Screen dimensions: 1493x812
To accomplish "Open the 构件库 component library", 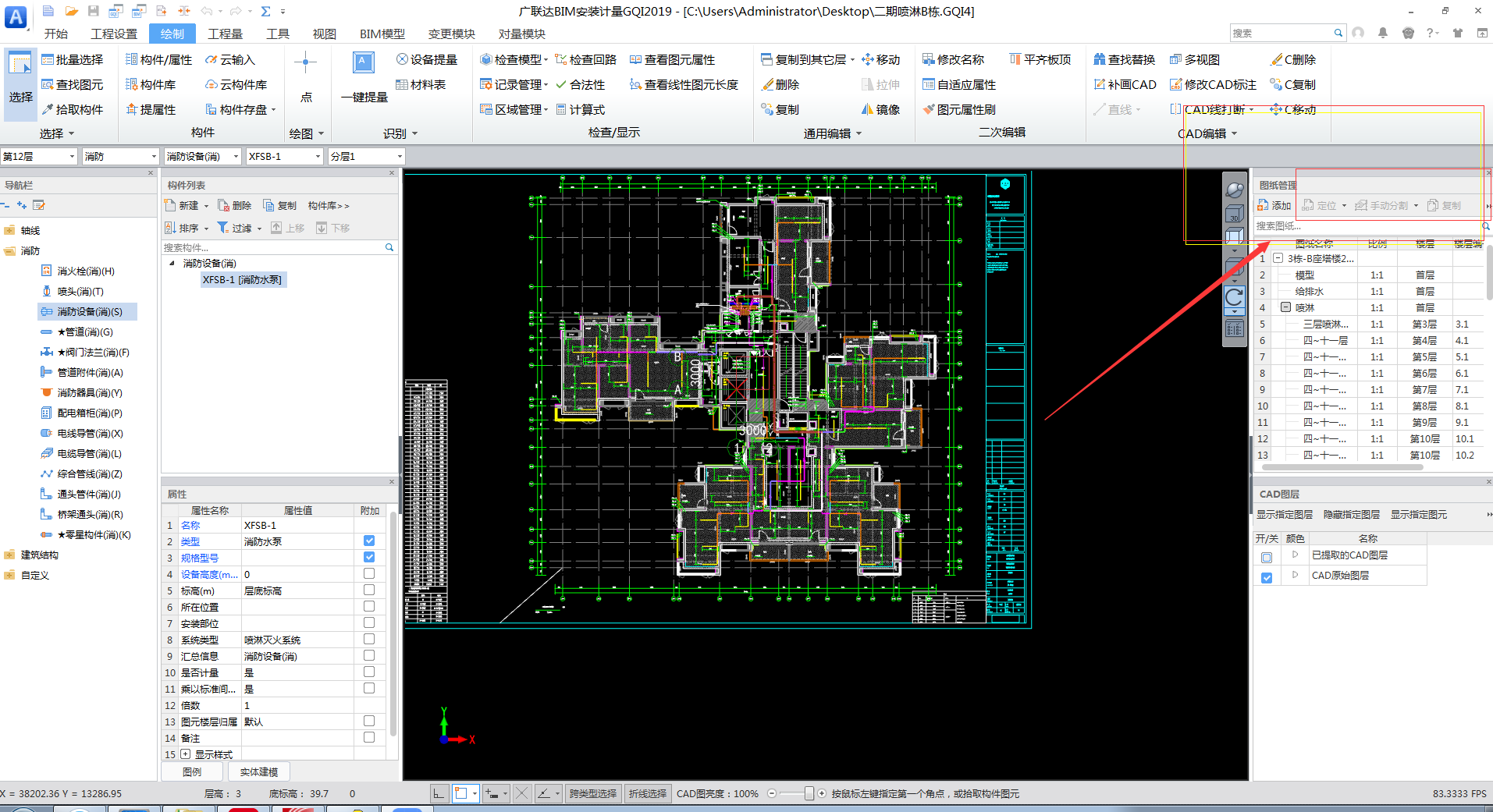I will [x=151, y=85].
